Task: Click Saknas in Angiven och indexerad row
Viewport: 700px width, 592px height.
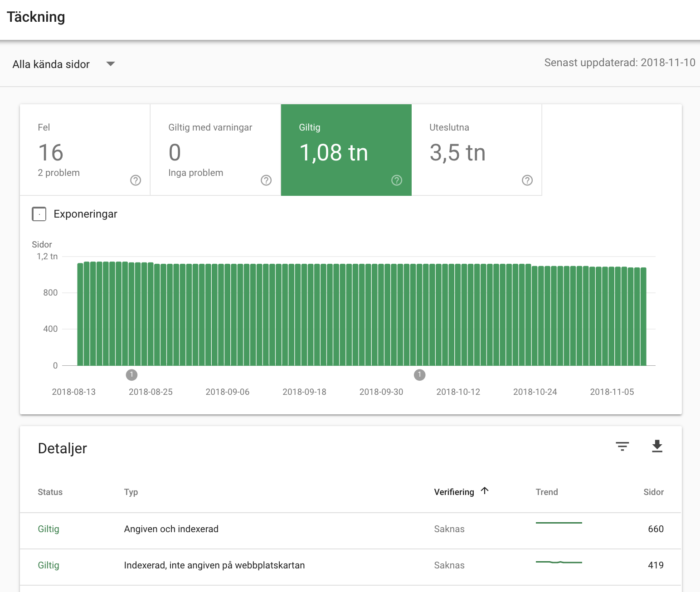Action: point(449,529)
